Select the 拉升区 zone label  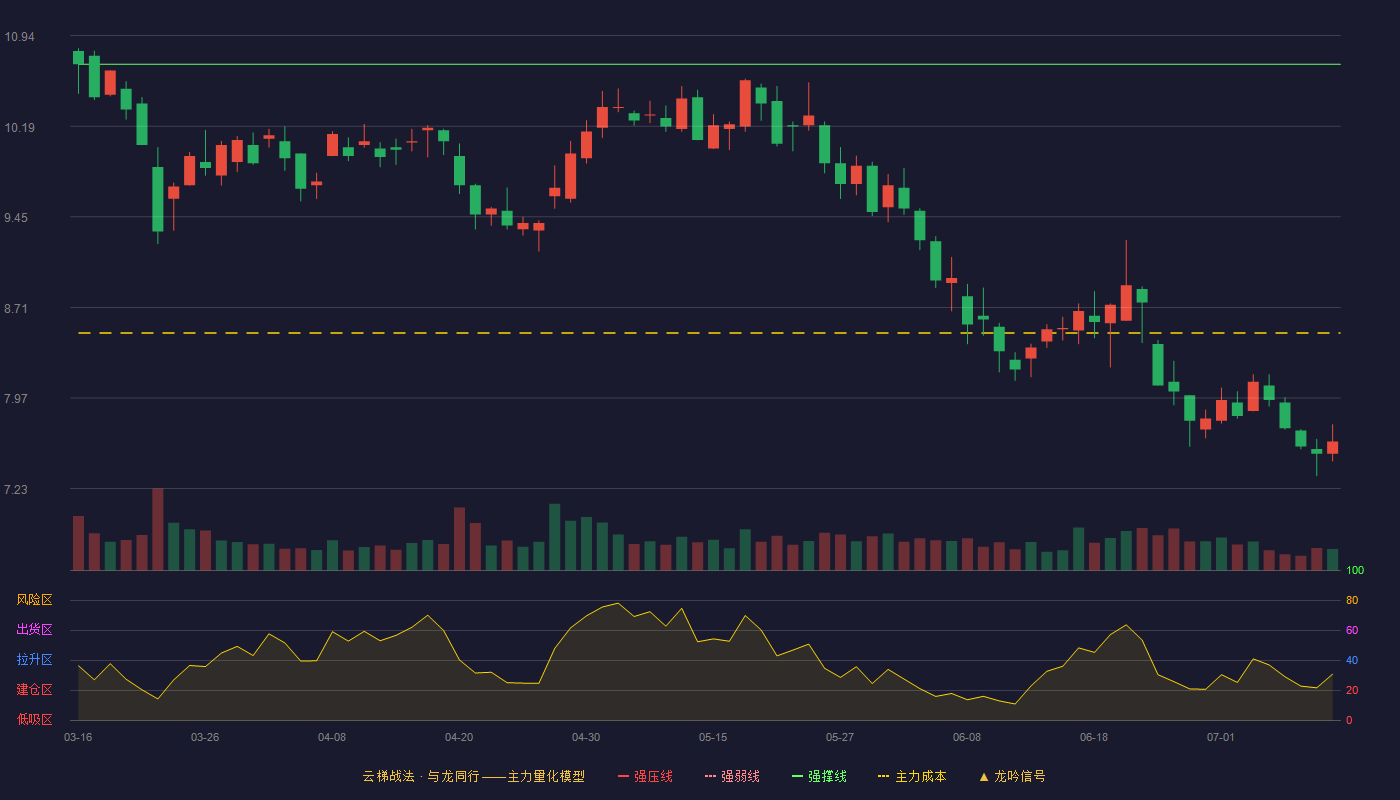click(34, 660)
